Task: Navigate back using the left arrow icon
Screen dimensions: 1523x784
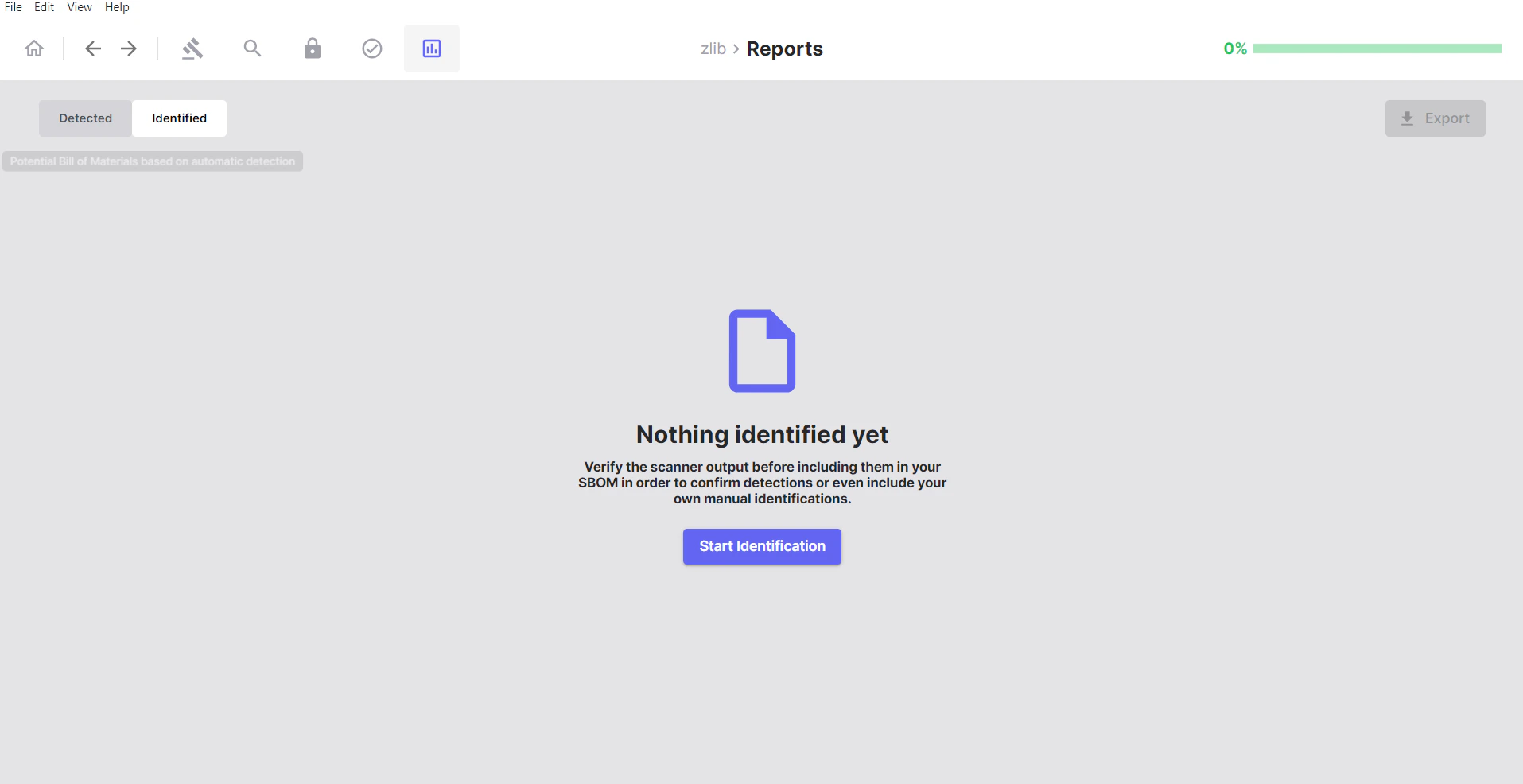Action: 92,49
